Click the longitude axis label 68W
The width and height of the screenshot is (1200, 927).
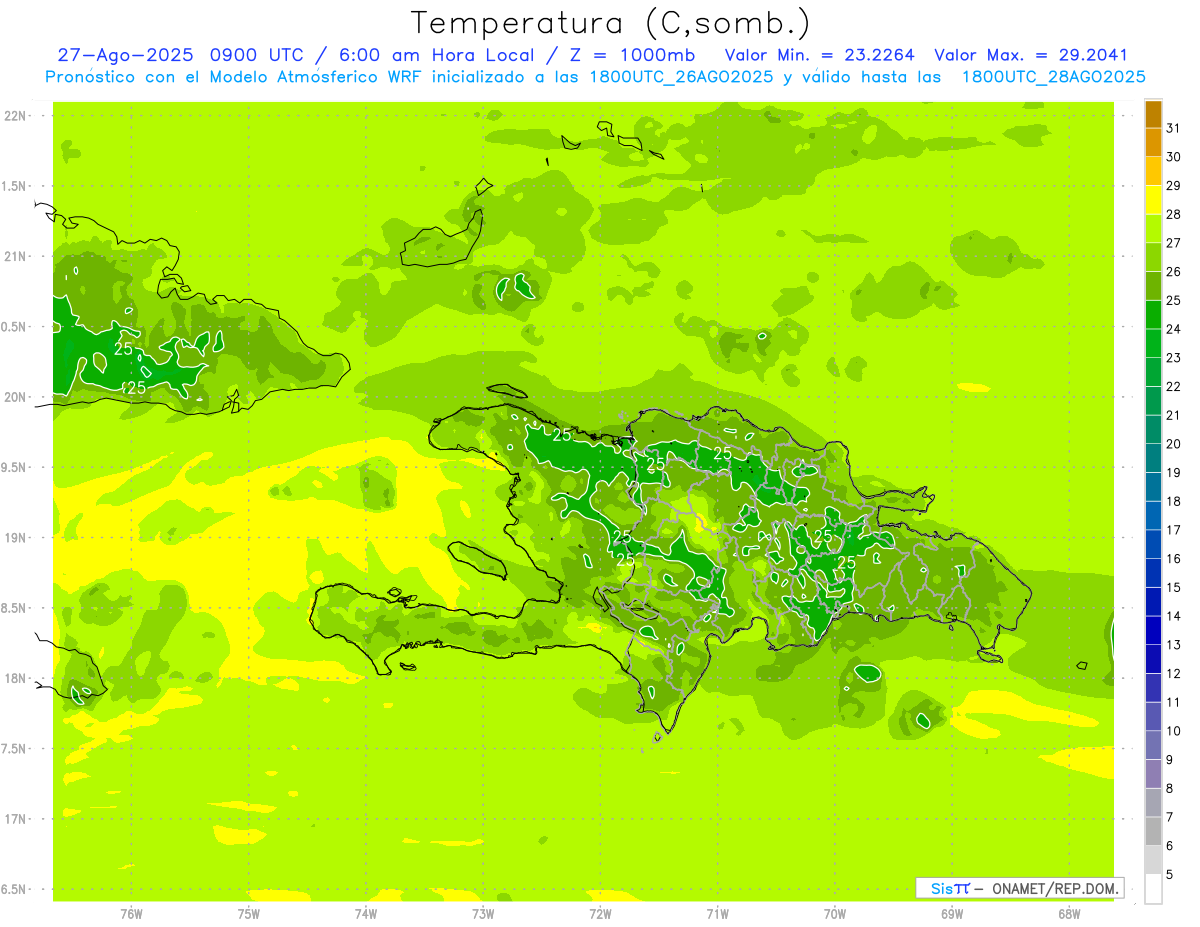pos(1069,914)
